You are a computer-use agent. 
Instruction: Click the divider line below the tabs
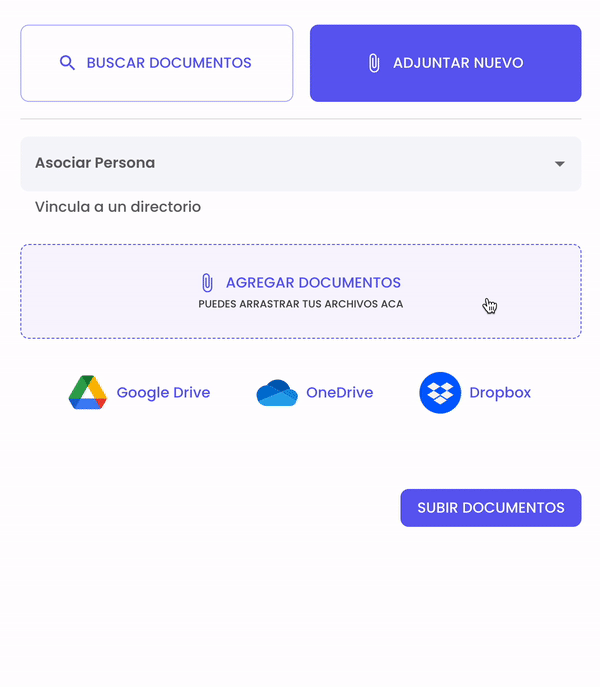click(x=300, y=119)
